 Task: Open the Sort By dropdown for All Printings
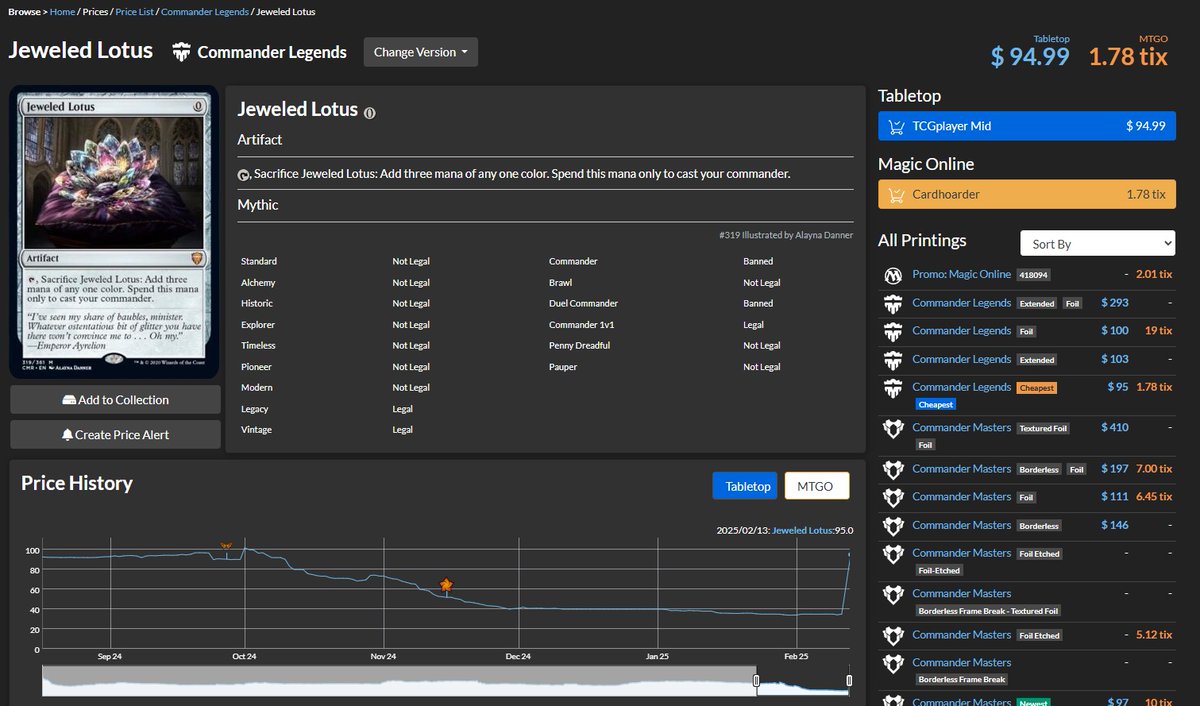pyautogui.click(x=1097, y=244)
